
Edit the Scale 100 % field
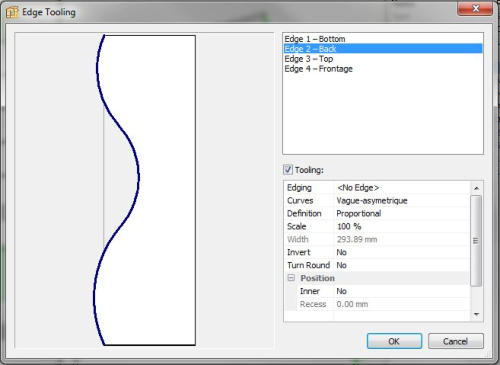(x=402, y=227)
